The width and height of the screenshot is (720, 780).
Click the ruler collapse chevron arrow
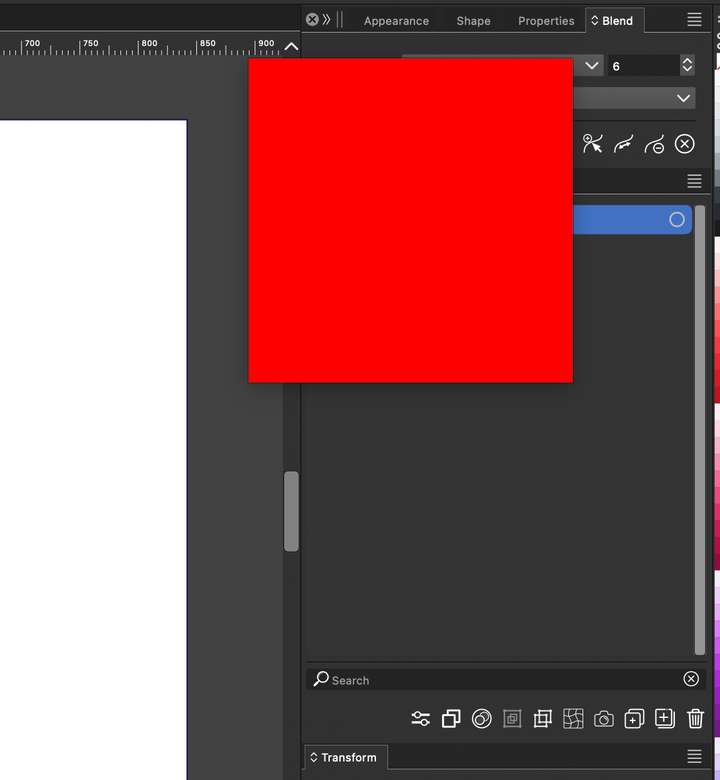click(292, 47)
